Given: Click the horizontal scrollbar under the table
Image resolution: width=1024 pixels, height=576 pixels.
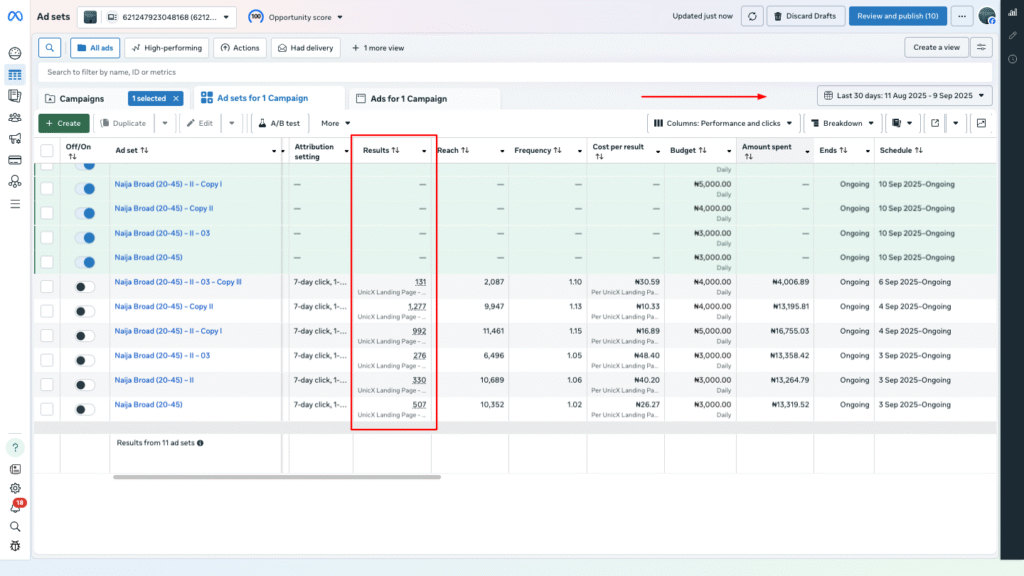Looking at the screenshot, I should [277, 477].
